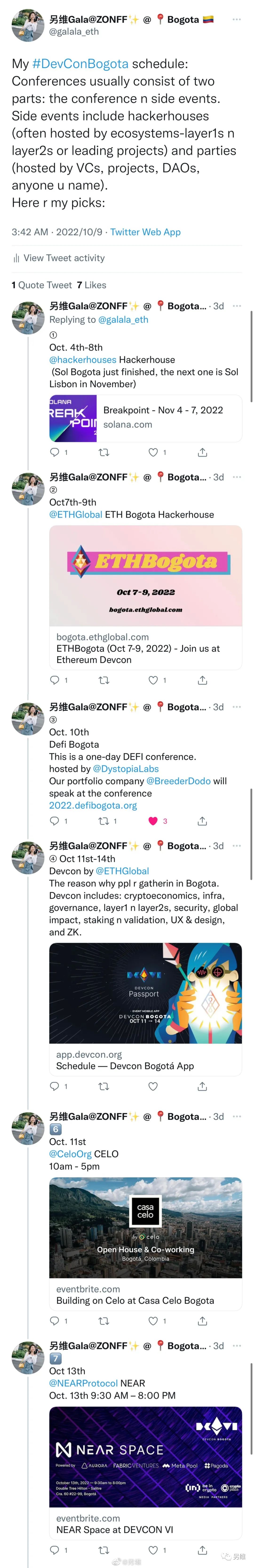Reply to the Devcon Oct 11st-14th tweet

(x=55, y=1086)
